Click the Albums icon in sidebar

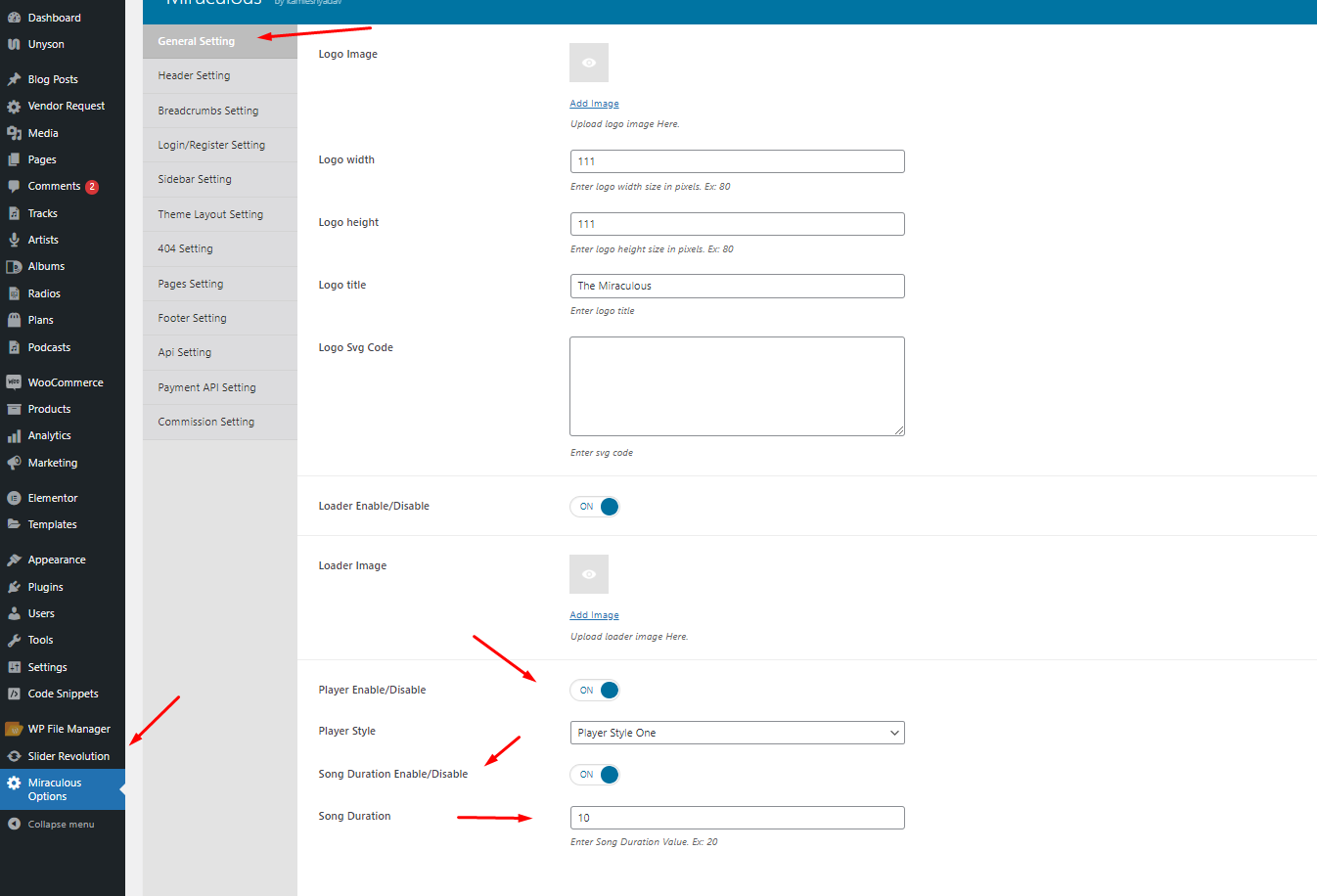point(14,266)
